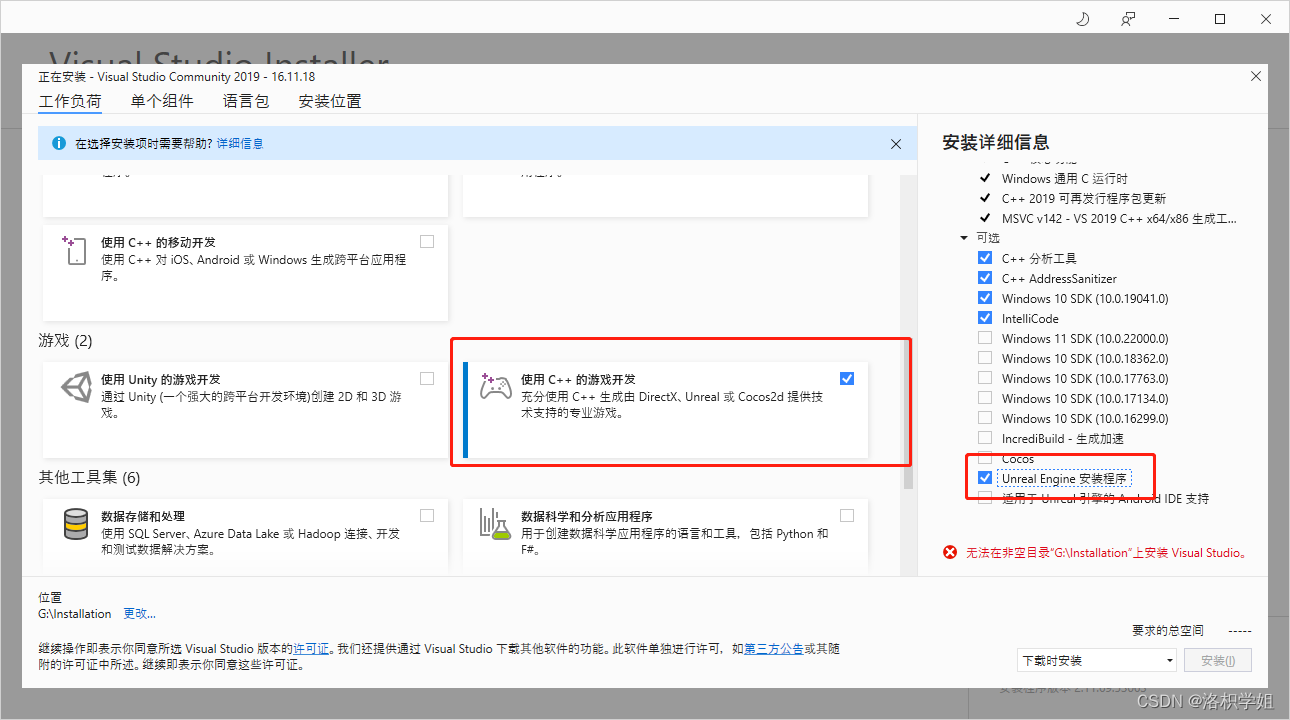Check the Cocos optional component

(985, 458)
